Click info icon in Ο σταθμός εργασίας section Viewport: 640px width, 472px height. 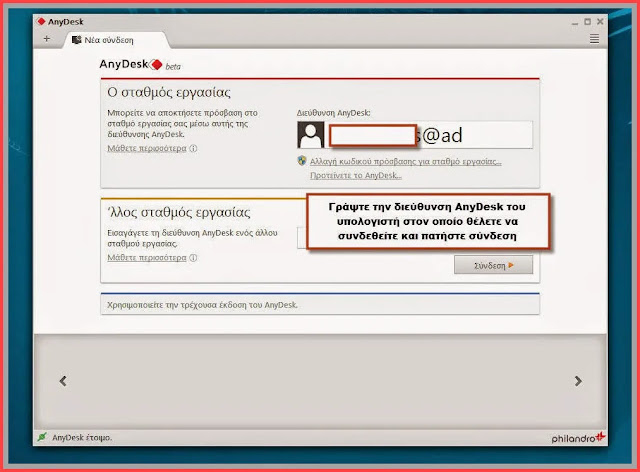coord(193,148)
